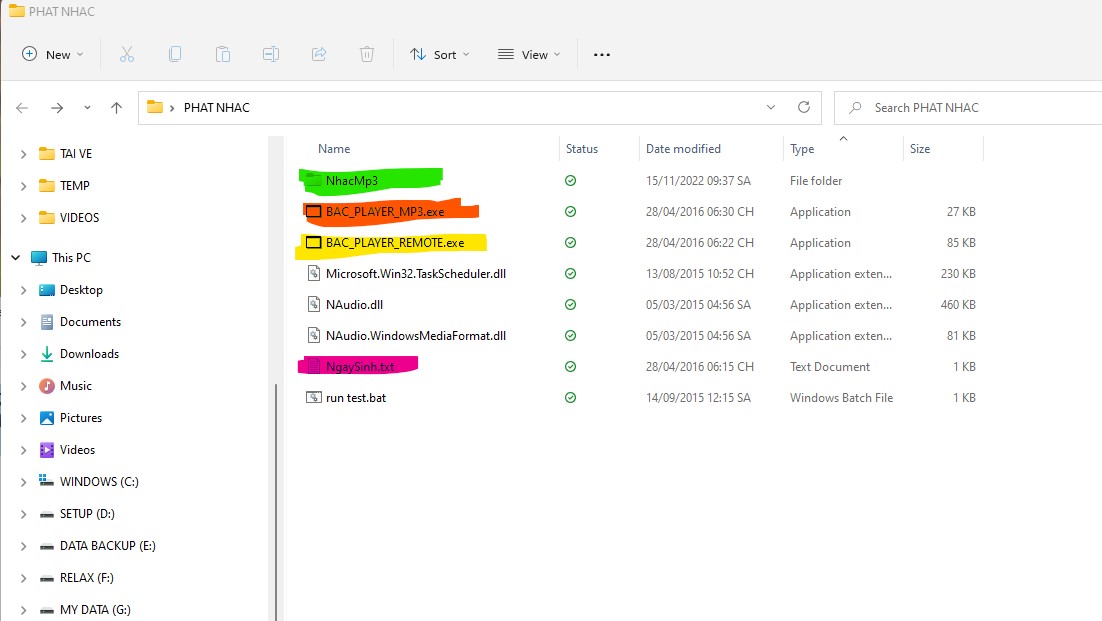The image size is (1102, 621).
Task: Click the Refresh icon beside address bar
Action: (x=803, y=107)
